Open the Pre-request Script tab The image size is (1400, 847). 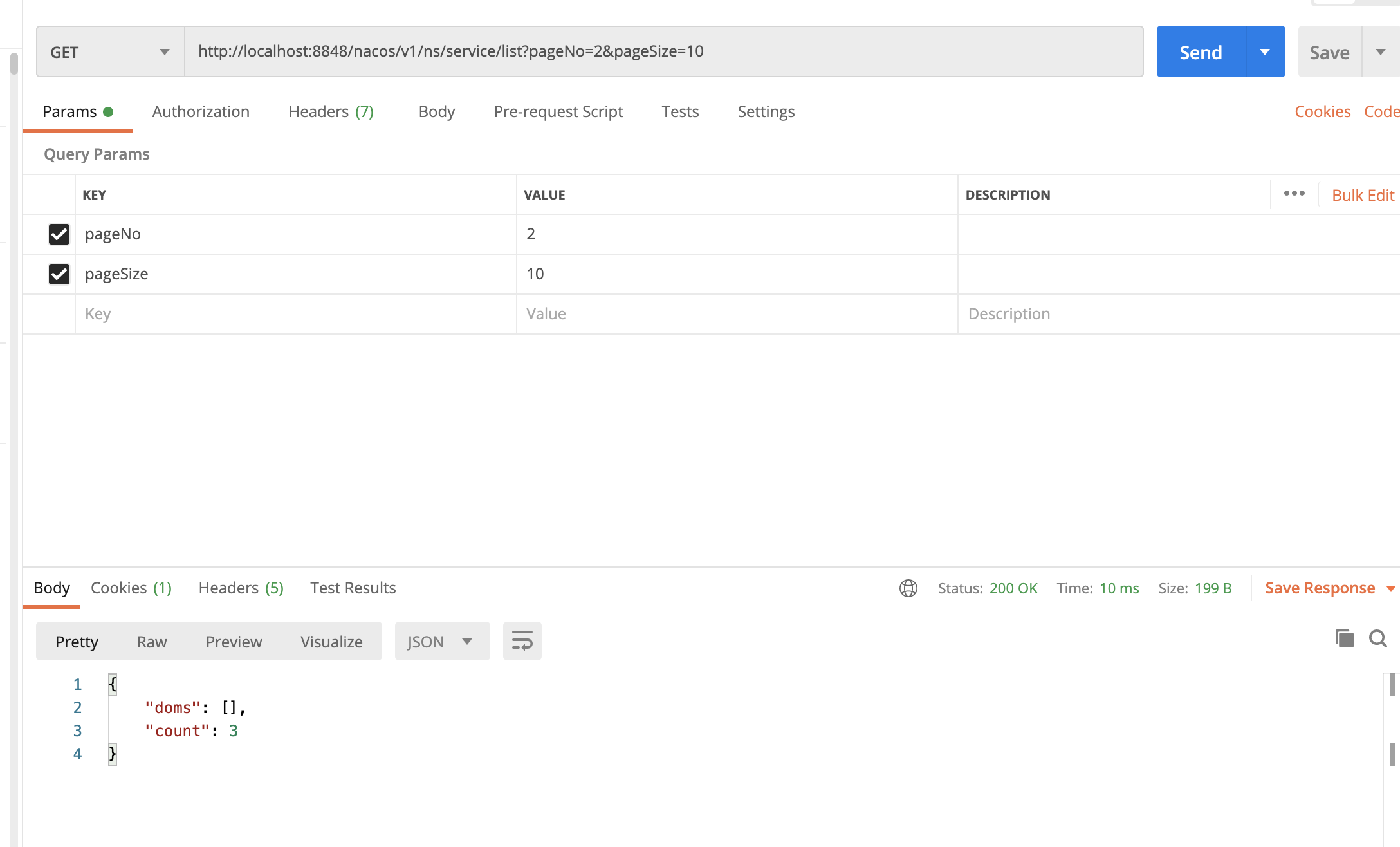[x=558, y=112]
